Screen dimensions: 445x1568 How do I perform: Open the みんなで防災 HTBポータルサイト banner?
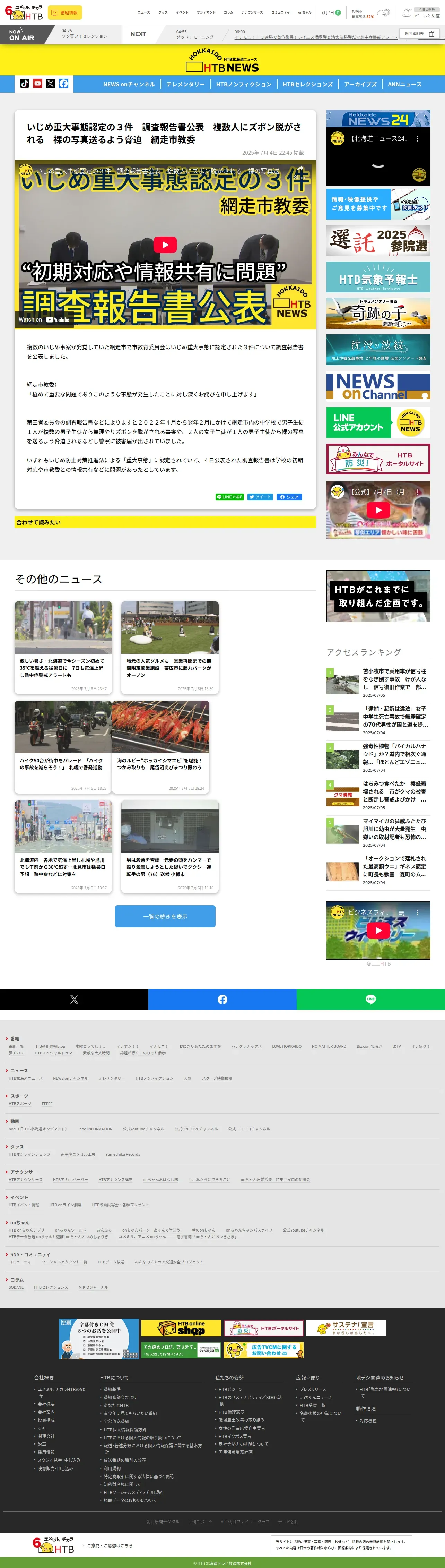click(378, 459)
